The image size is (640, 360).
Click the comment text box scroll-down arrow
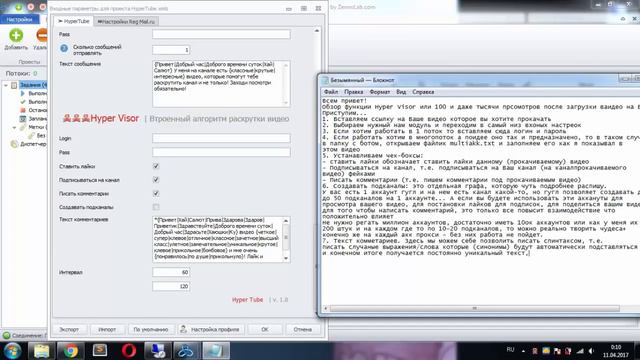point(286,258)
